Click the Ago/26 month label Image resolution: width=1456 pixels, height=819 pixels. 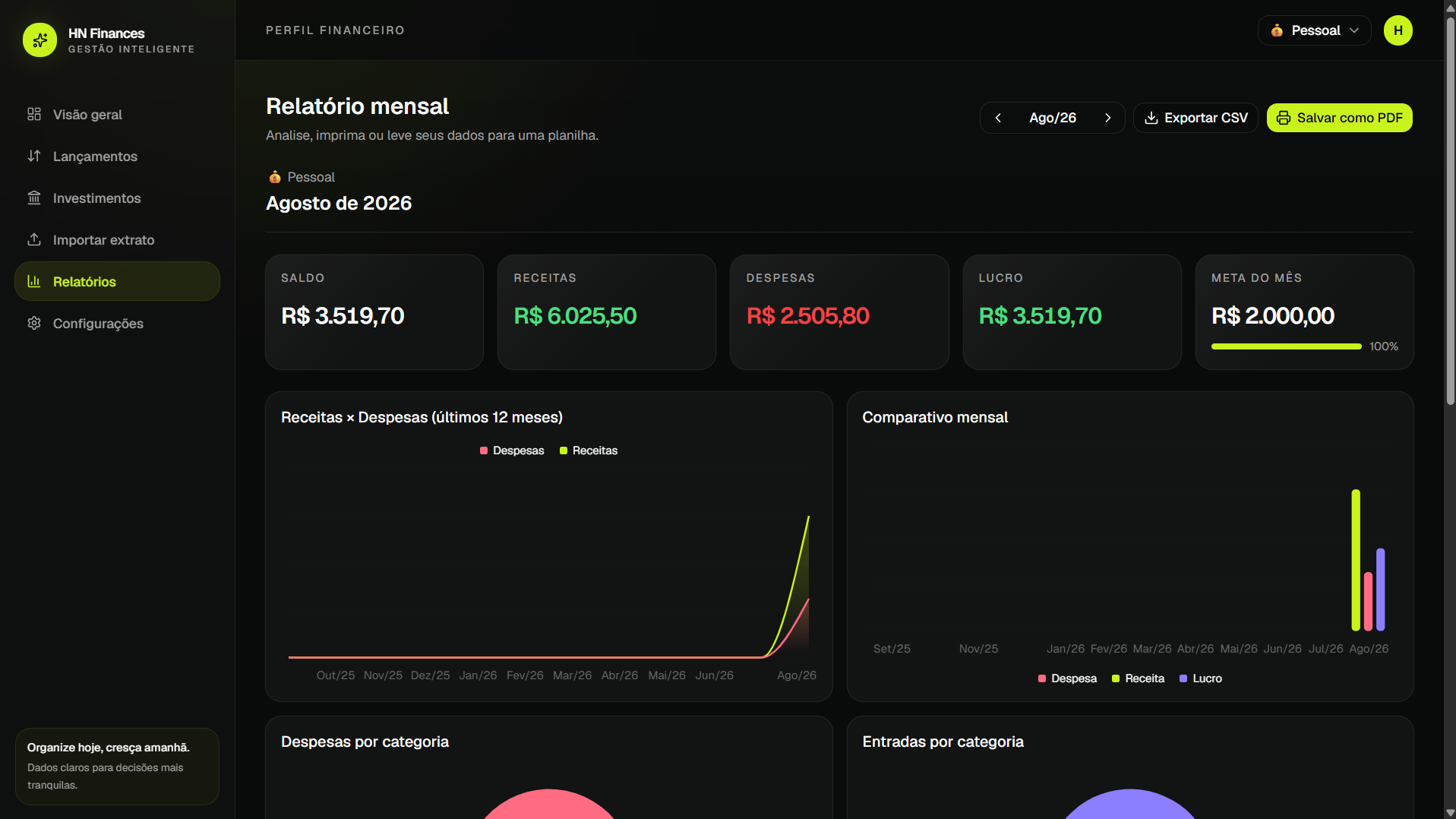1053,118
